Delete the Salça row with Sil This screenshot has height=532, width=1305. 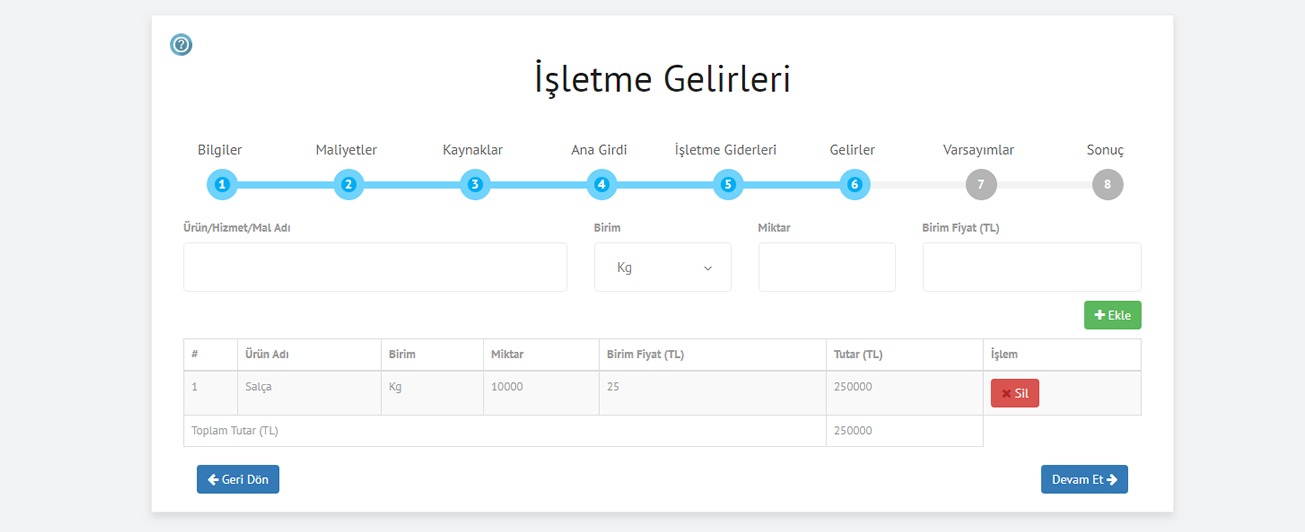[x=1015, y=393]
